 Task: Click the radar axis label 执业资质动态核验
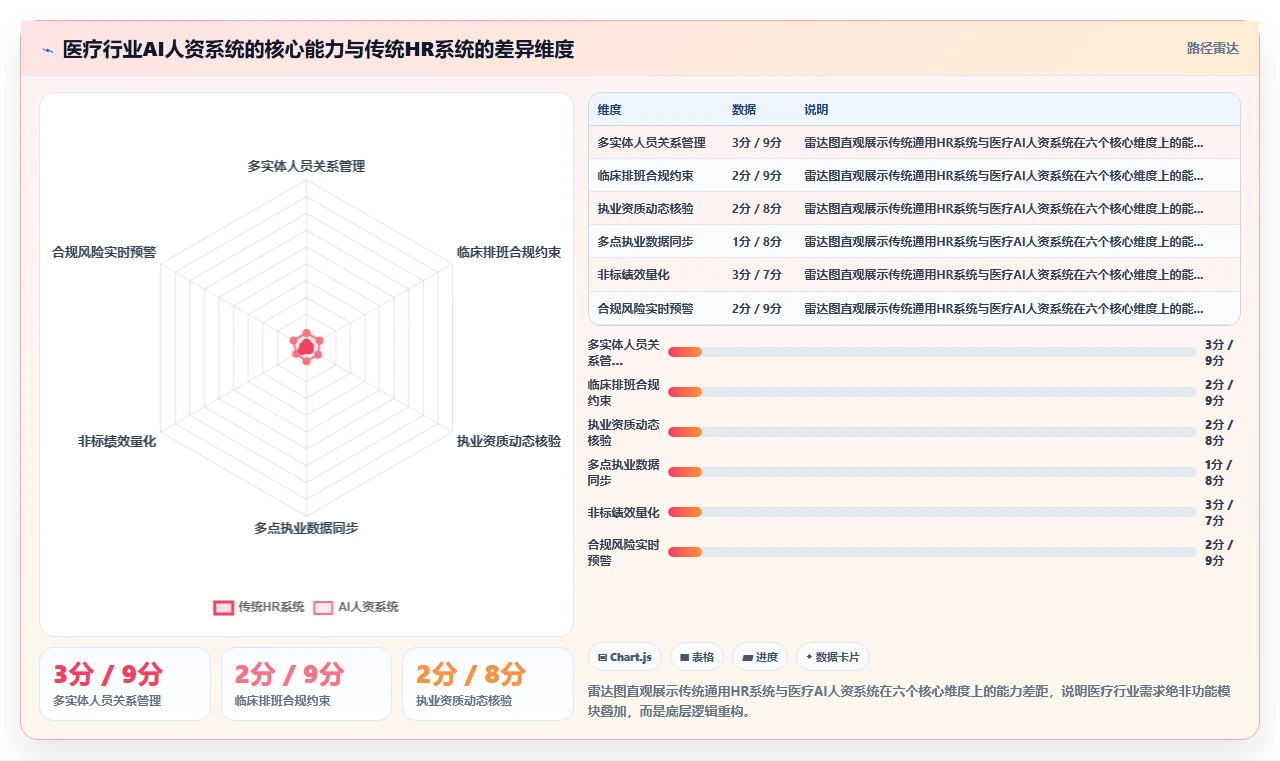click(509, 441)
